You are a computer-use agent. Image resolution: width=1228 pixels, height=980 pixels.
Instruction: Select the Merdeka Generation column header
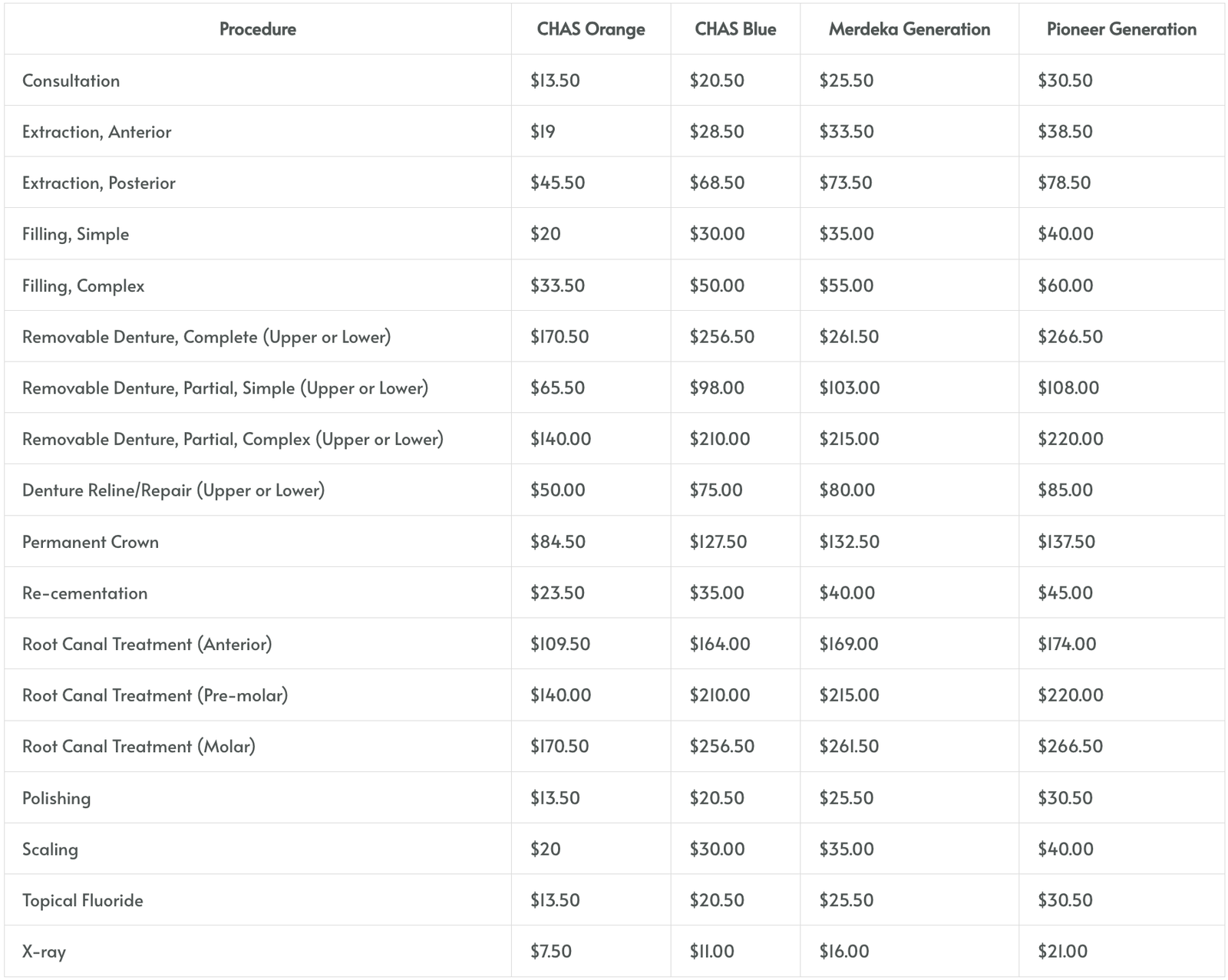[909, 29]
